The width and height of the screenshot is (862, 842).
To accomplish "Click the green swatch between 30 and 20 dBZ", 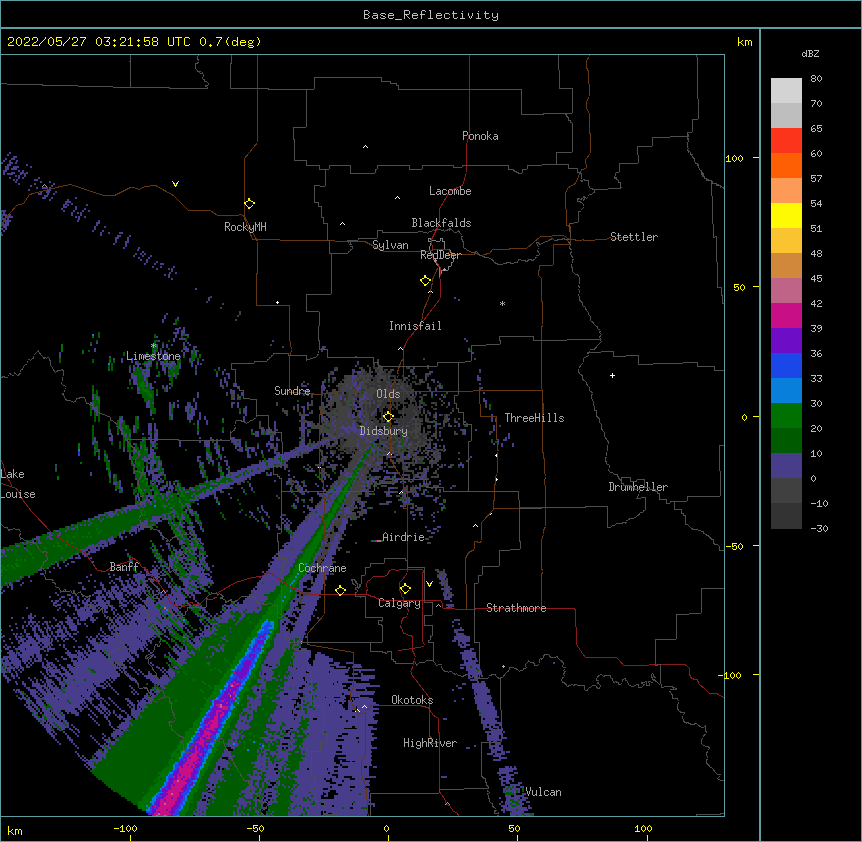I will [786, 416].
